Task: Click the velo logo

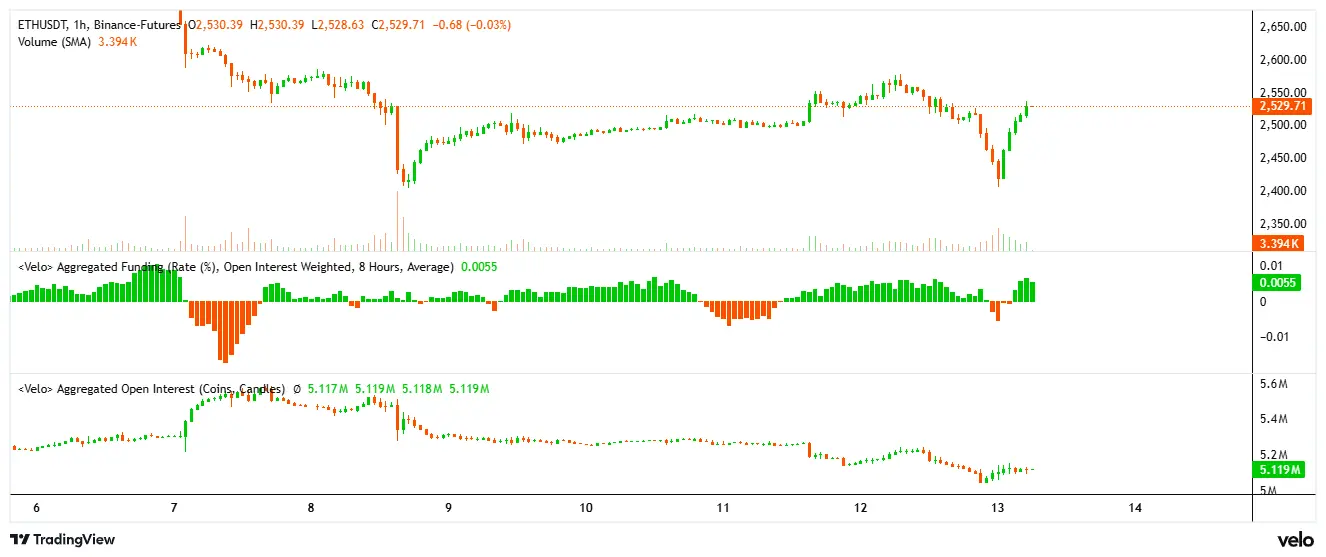Action: [x=1294, y=539]
